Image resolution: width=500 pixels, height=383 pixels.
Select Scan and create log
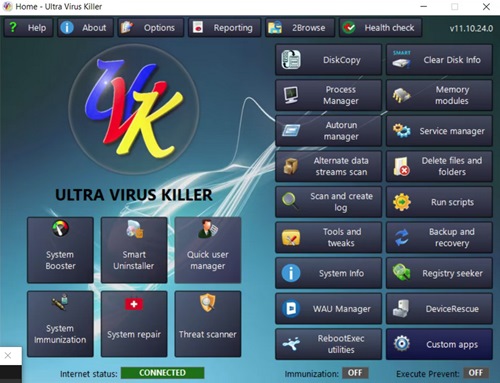coord(328,202)
